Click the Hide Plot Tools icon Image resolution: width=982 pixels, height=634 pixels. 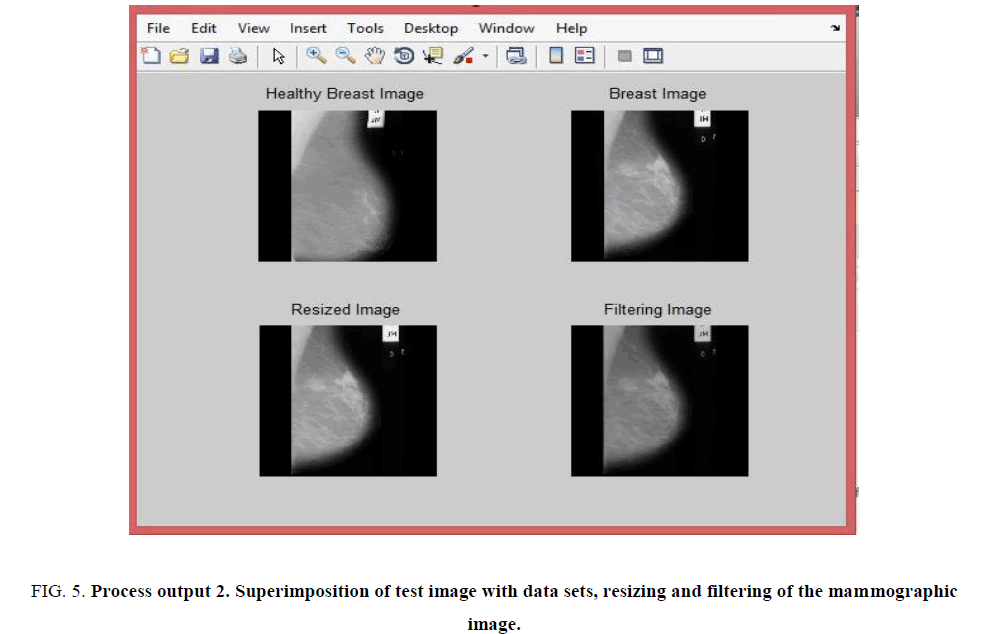tap(624, 56)
